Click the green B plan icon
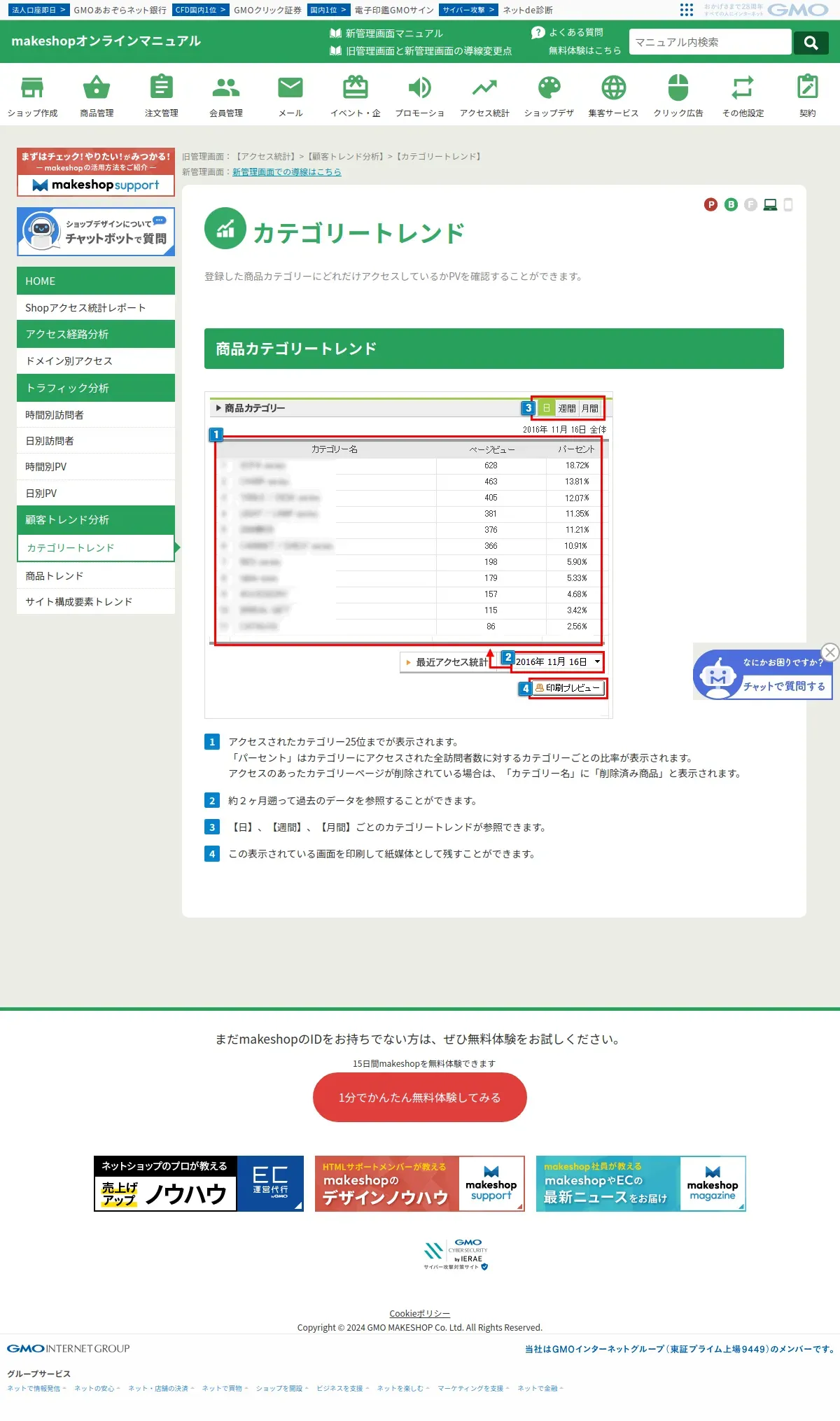The width and height of the screenshot is (840, 1421). [x=731, y=204]
